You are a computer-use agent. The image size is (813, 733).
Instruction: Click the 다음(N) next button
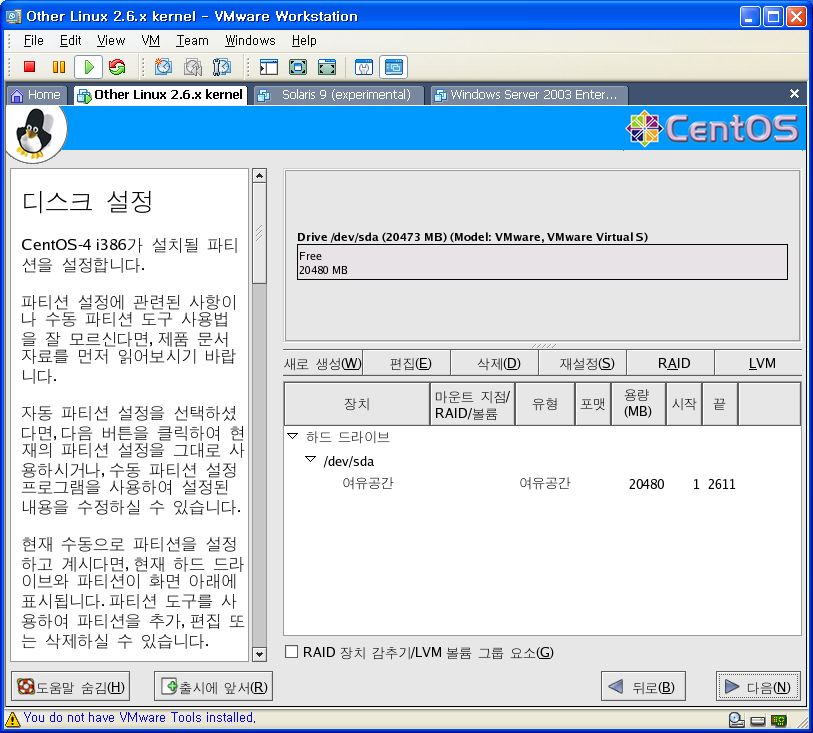(758, 687)
